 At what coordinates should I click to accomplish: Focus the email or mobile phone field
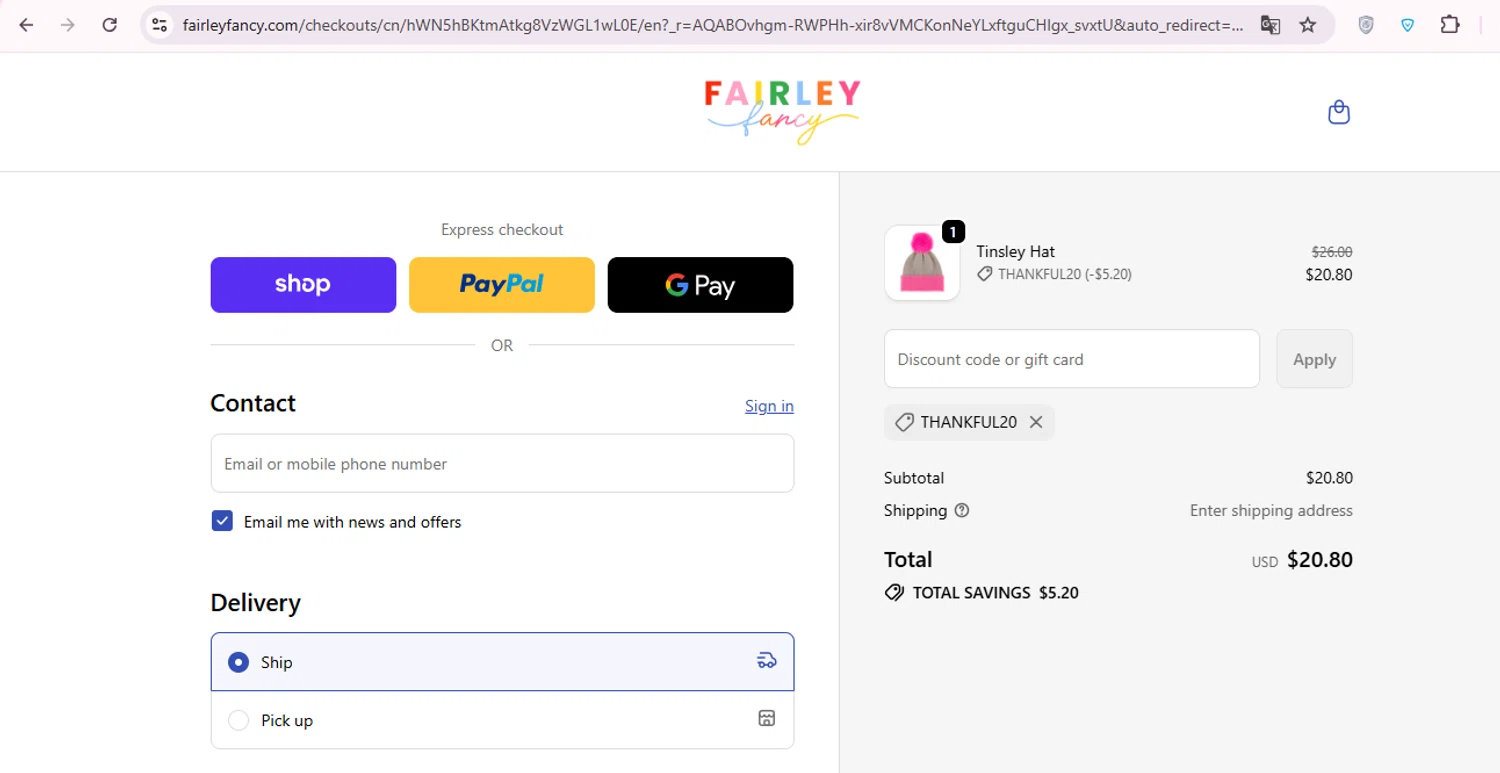click(x=502, y=463)
